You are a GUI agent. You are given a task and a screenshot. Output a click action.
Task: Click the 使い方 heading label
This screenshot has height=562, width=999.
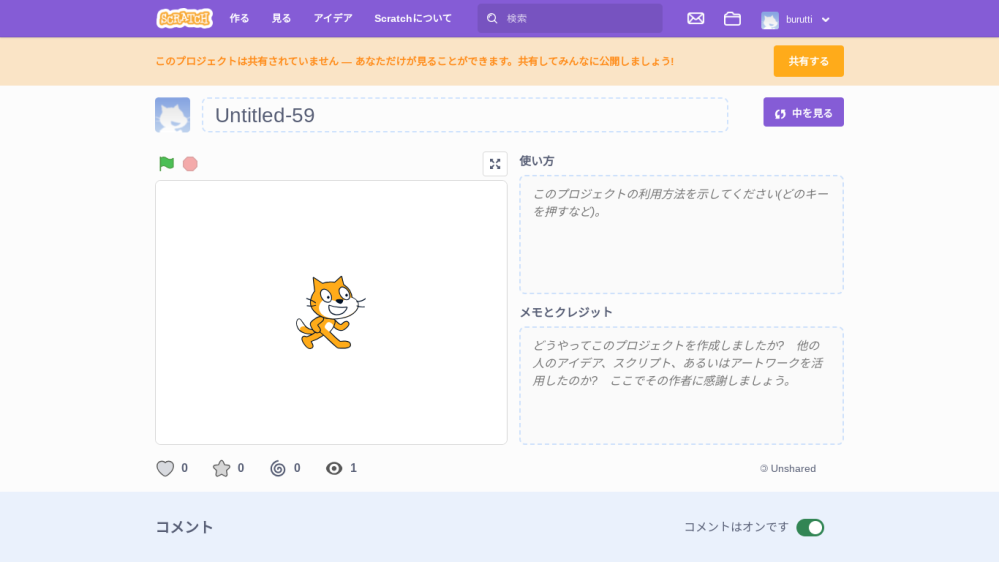[536, 161]
